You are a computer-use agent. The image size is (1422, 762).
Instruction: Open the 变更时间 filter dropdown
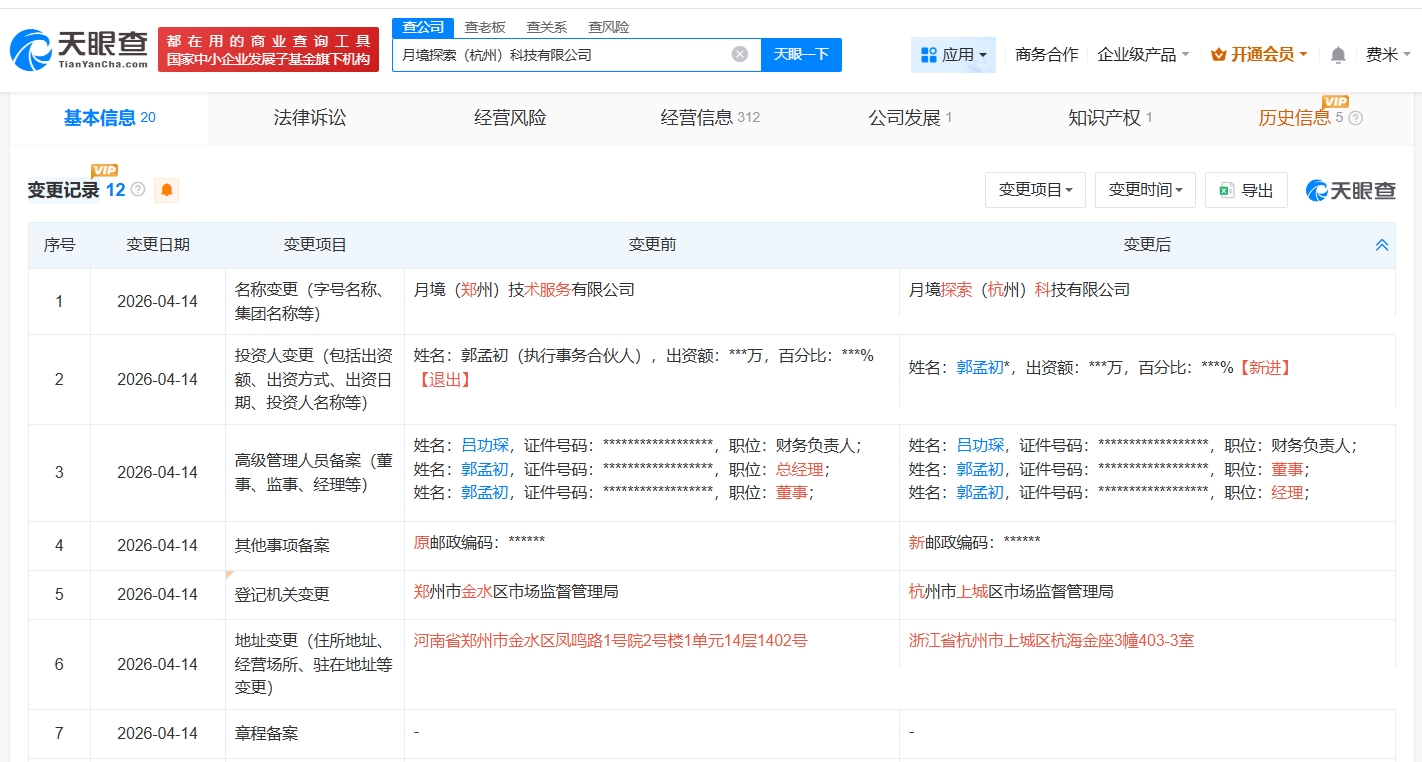(x=1145, y=190)
